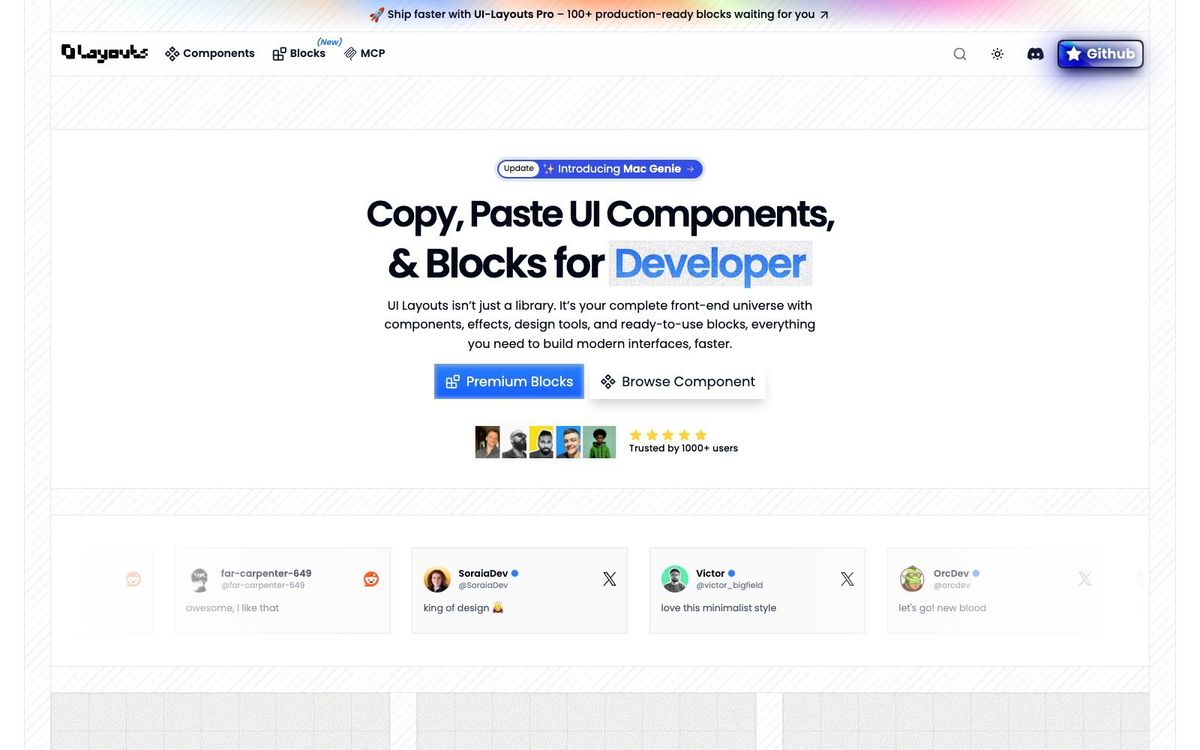Open the UI-Layouts Pro promo banner

pos(599,15)
